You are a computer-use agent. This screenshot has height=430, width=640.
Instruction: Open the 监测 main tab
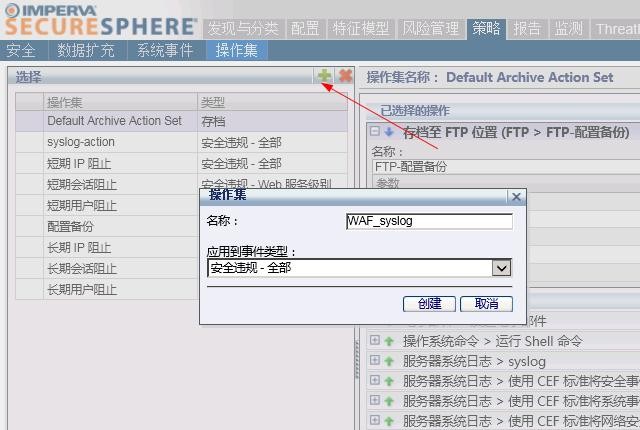569,29
